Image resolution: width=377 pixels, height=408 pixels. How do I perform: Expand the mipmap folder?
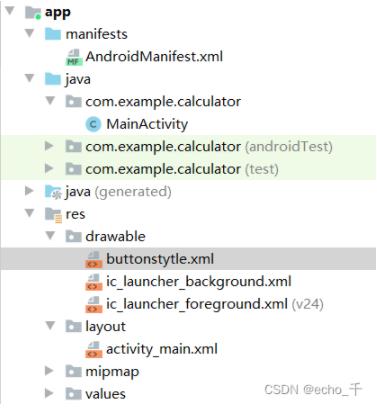click(x=49, y=371)
